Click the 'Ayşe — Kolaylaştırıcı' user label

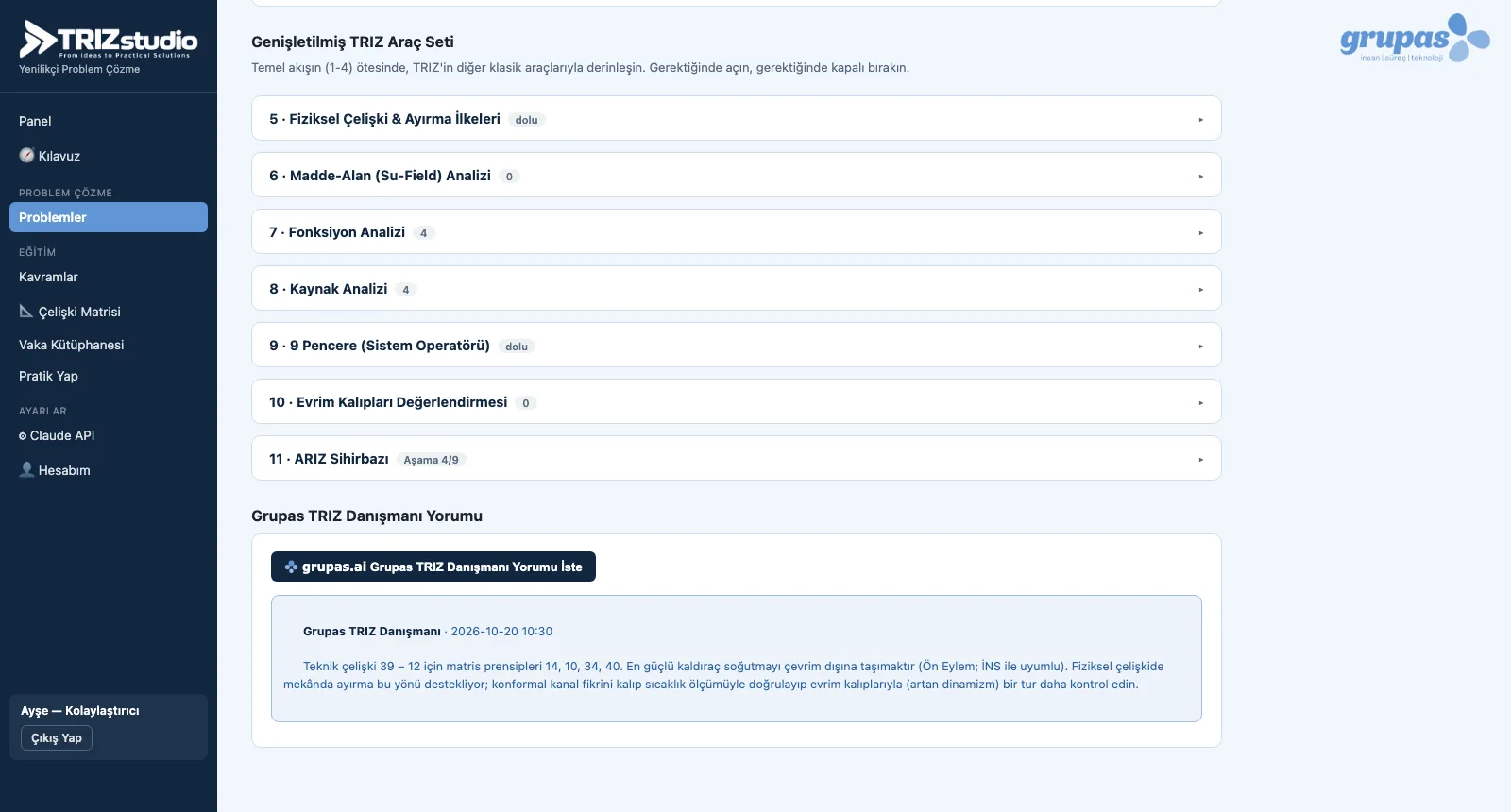click(x=80, y=711)
